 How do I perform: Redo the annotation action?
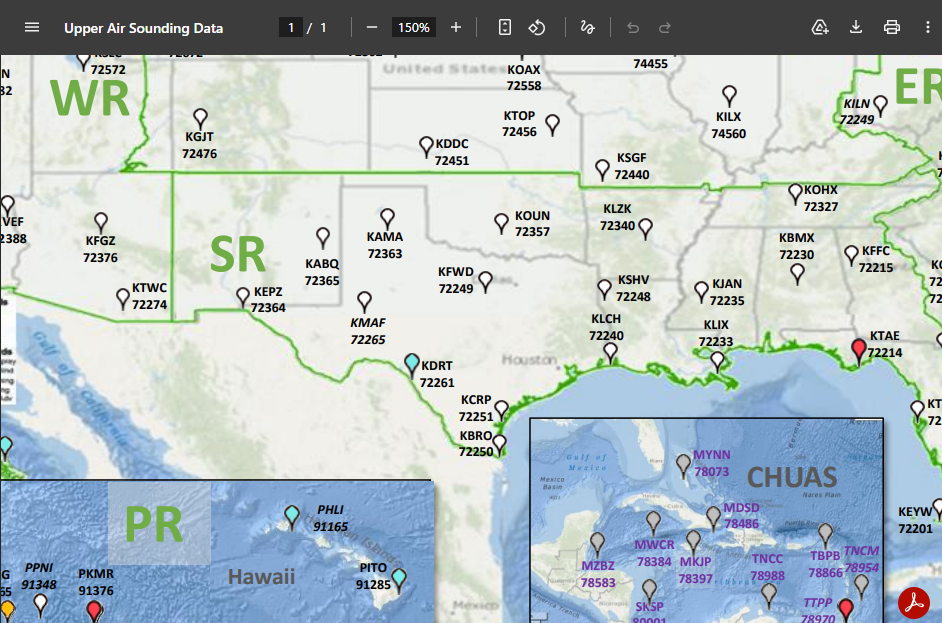tap(665, 27)
